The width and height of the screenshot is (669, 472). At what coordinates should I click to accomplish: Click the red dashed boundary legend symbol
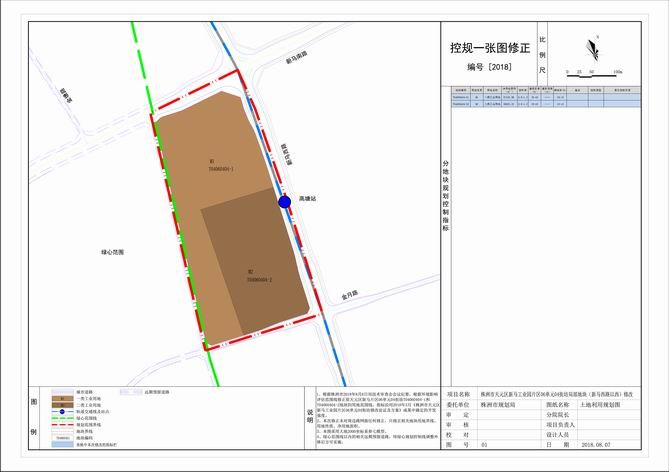(61, 423)
